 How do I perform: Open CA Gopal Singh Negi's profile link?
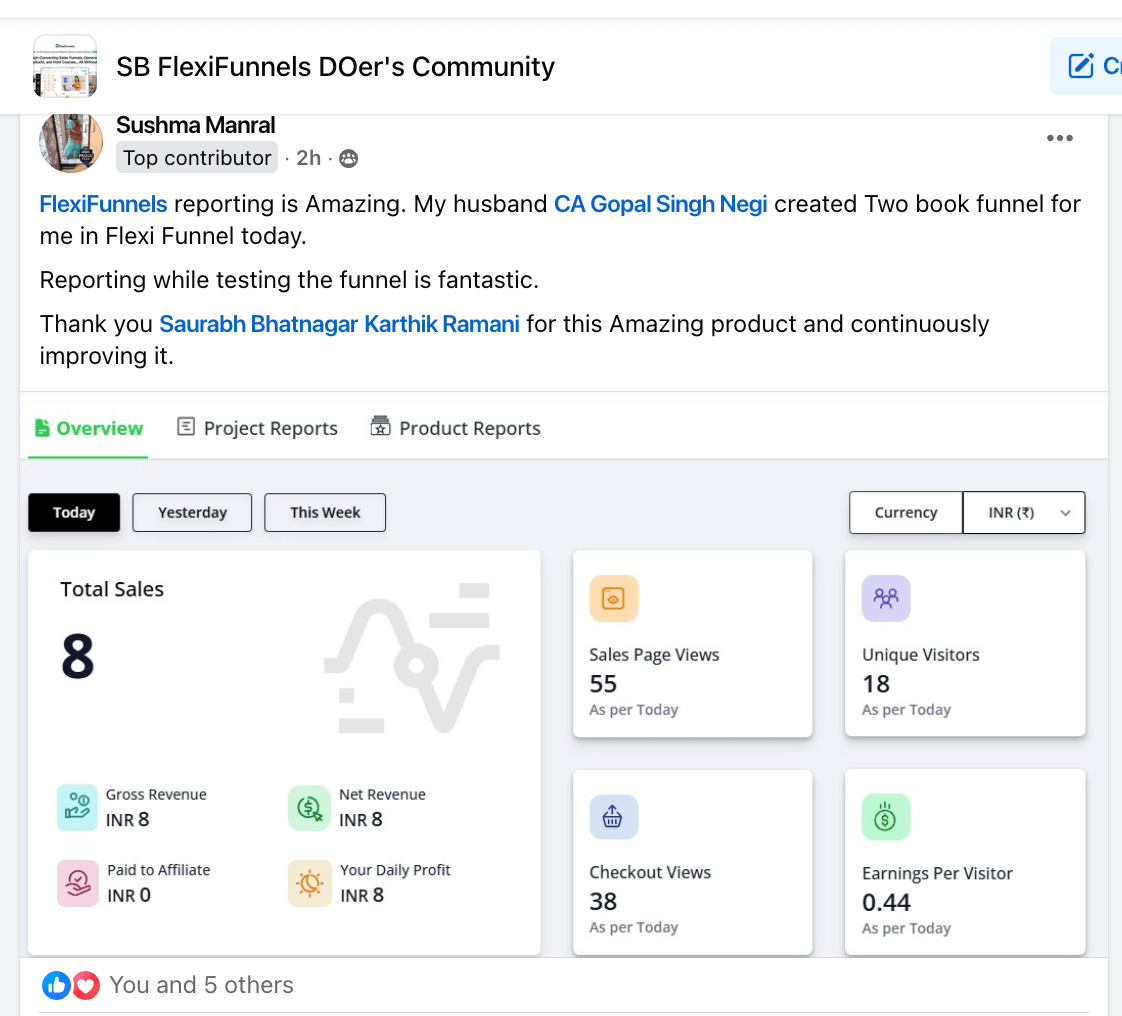point(660,204)
